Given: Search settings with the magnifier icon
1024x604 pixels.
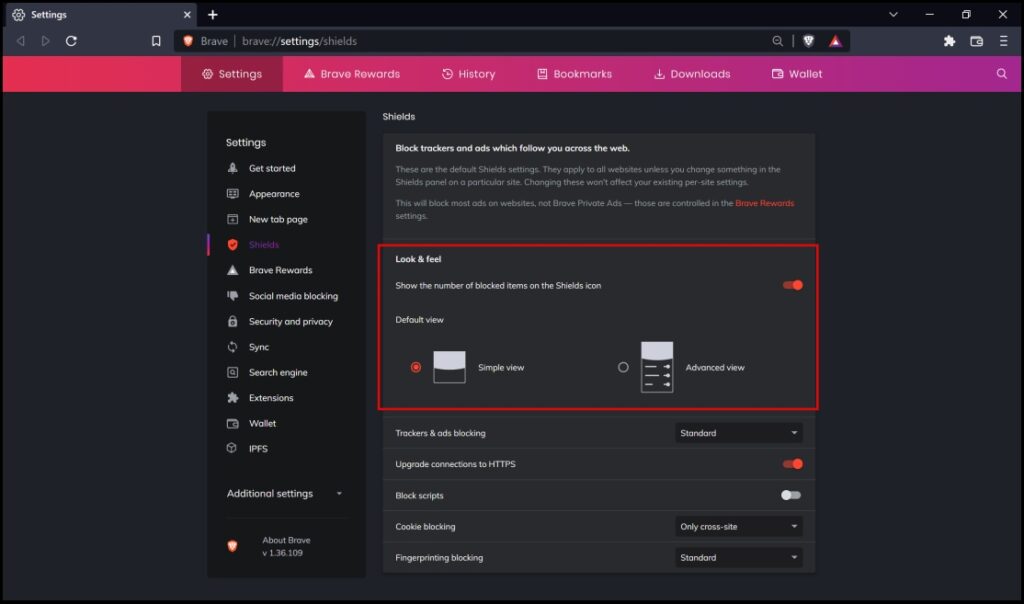Looking at the screenshot, I should (x=1002, y=74).
